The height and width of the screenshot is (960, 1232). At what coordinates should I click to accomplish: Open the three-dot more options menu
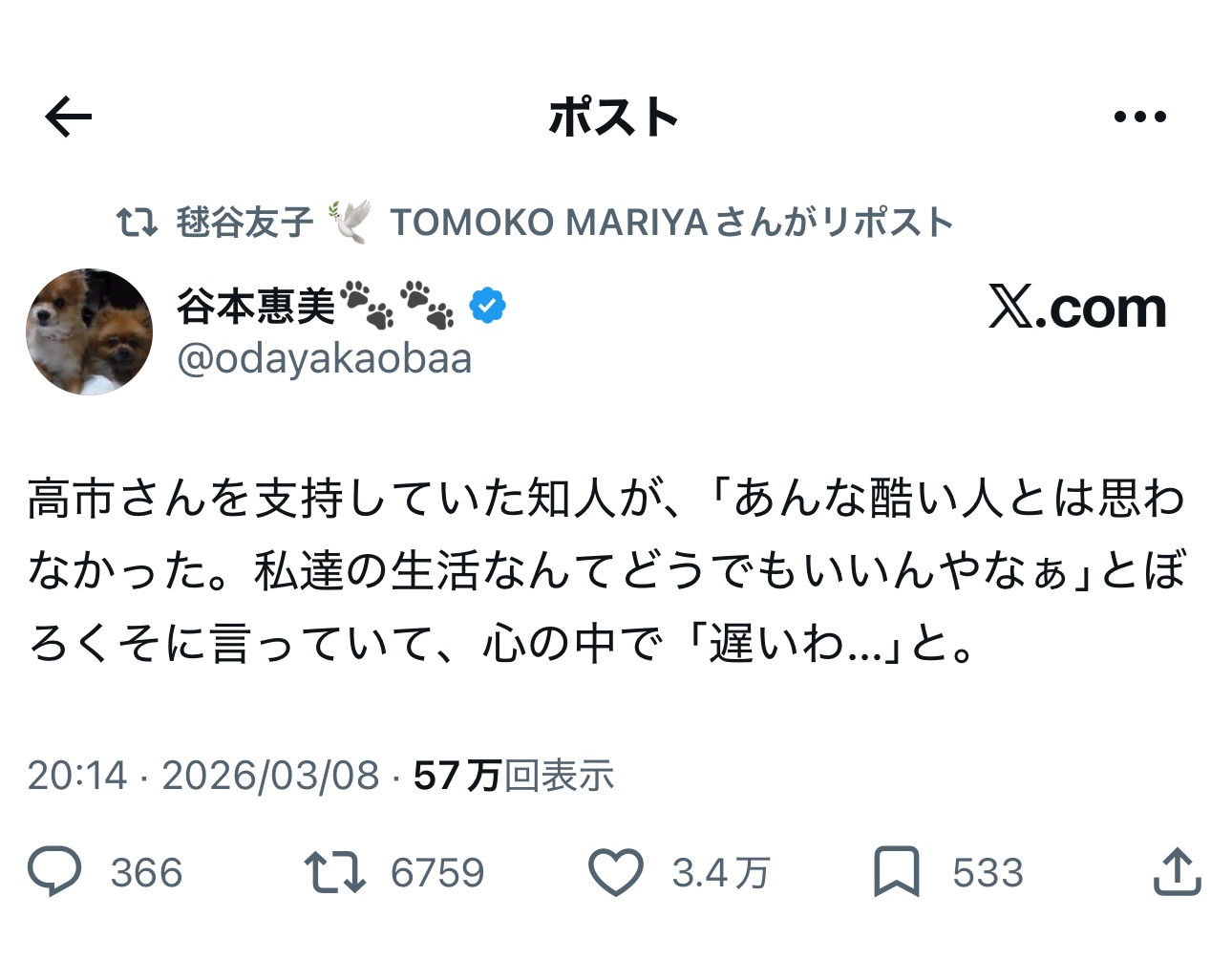coord(1139,117)
